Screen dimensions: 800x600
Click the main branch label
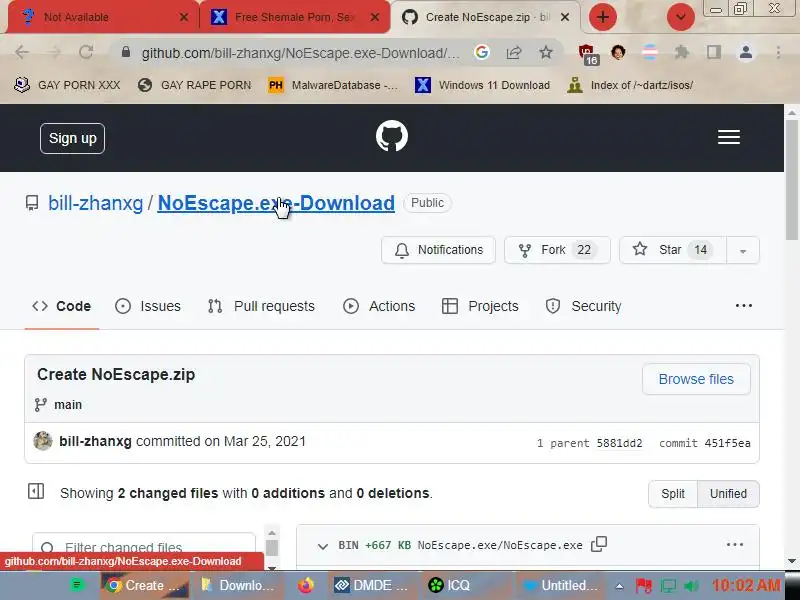click(68, 405)
